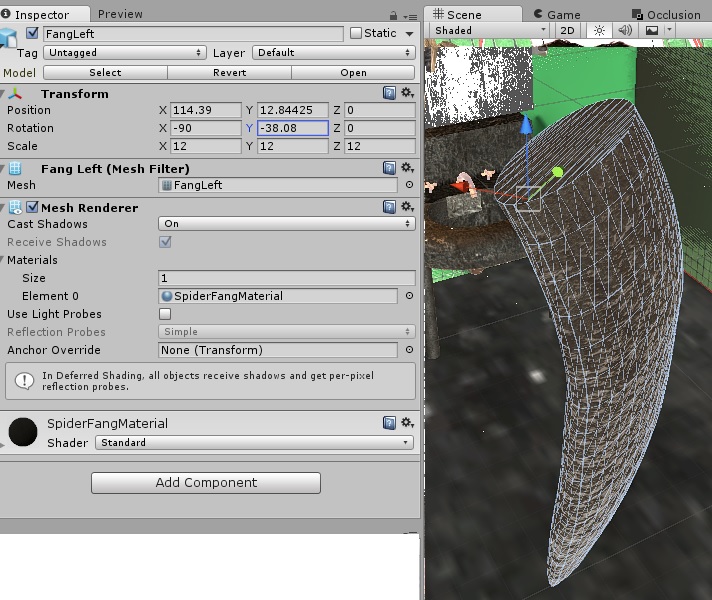Viewport: 712px width, 600px height.
Task: Open Transform component help book icon
Action: [x=389, y=93]
